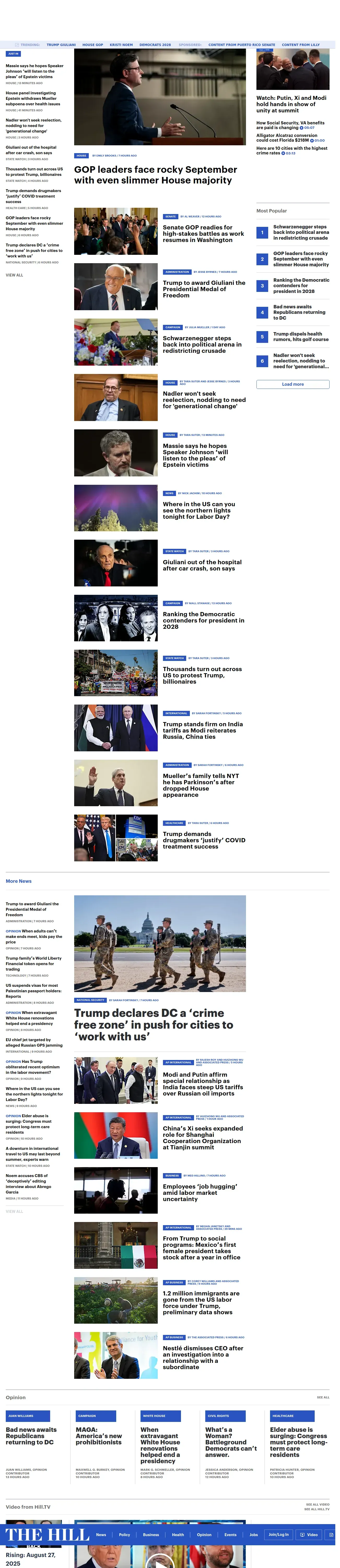The image size is (340, 1568).
Task: Open Jobs in the bottom navigation bar
Action: [254, 1535]
